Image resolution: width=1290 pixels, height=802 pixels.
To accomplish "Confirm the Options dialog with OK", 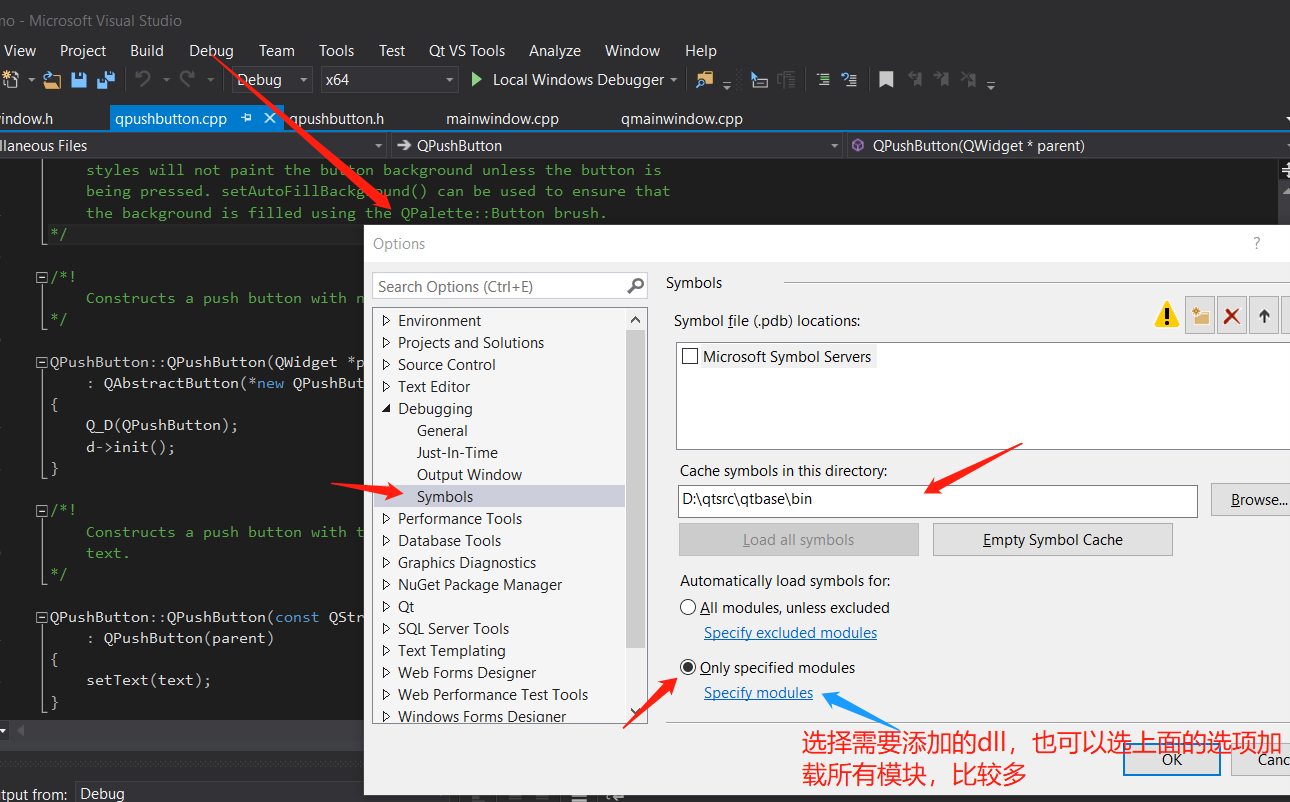I will point(1172,759).
